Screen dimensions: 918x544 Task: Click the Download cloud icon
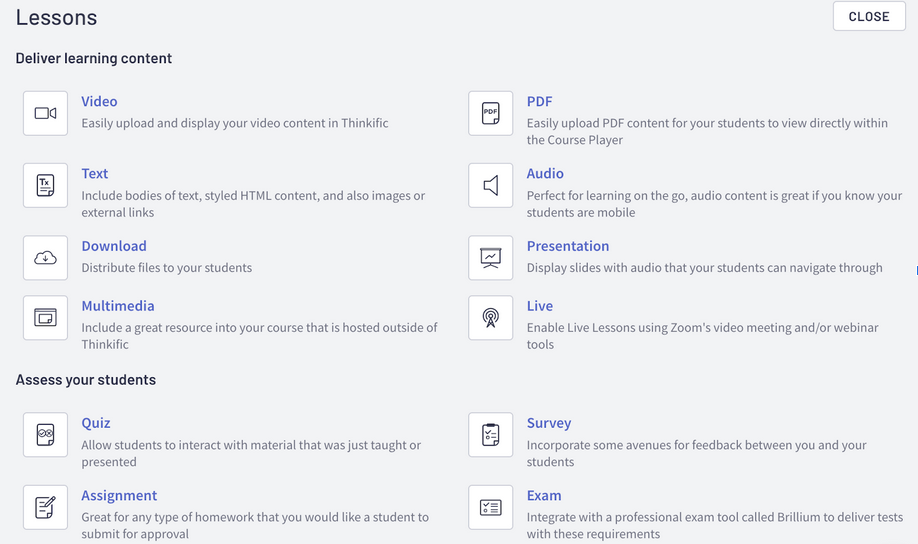[x=45, y=258]
